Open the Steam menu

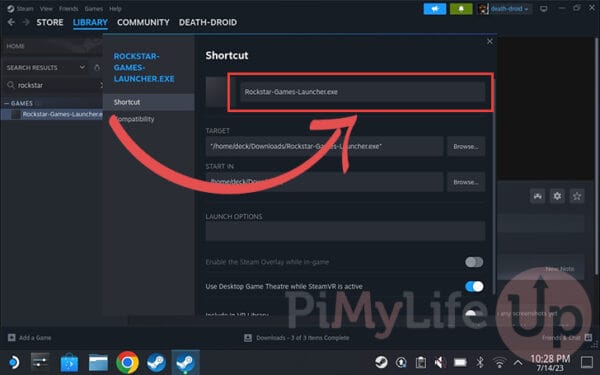(x=20, y=8)
